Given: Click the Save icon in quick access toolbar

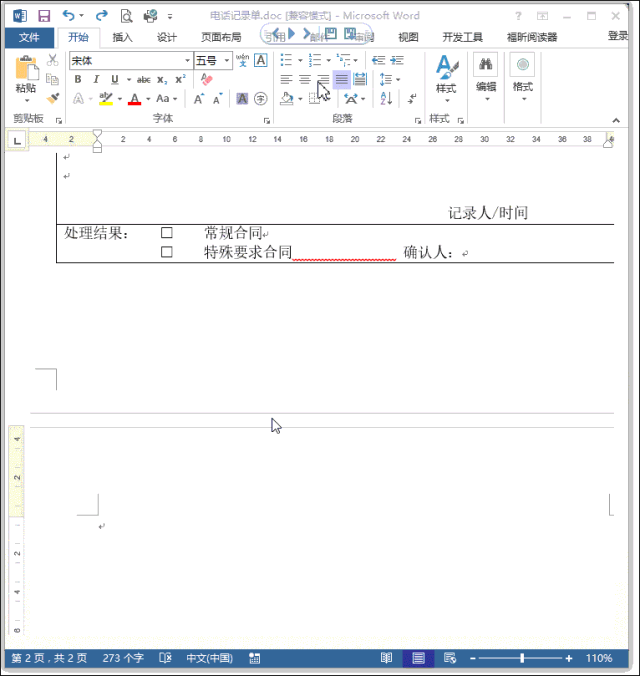Looking at the screenshot, I should 44,16.
